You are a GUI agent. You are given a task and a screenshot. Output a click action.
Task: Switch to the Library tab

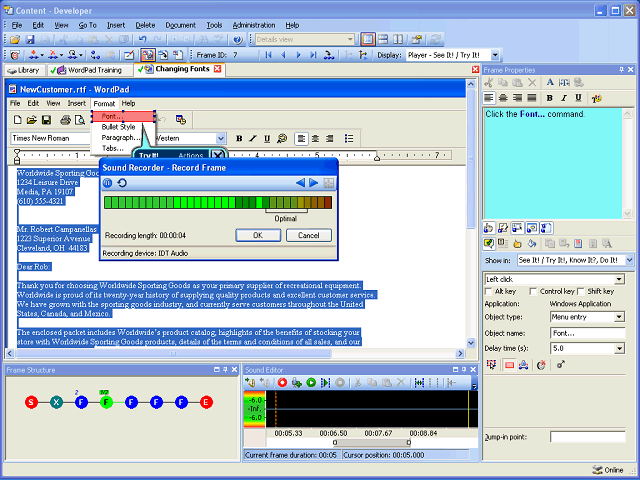(x=24, y=70)
